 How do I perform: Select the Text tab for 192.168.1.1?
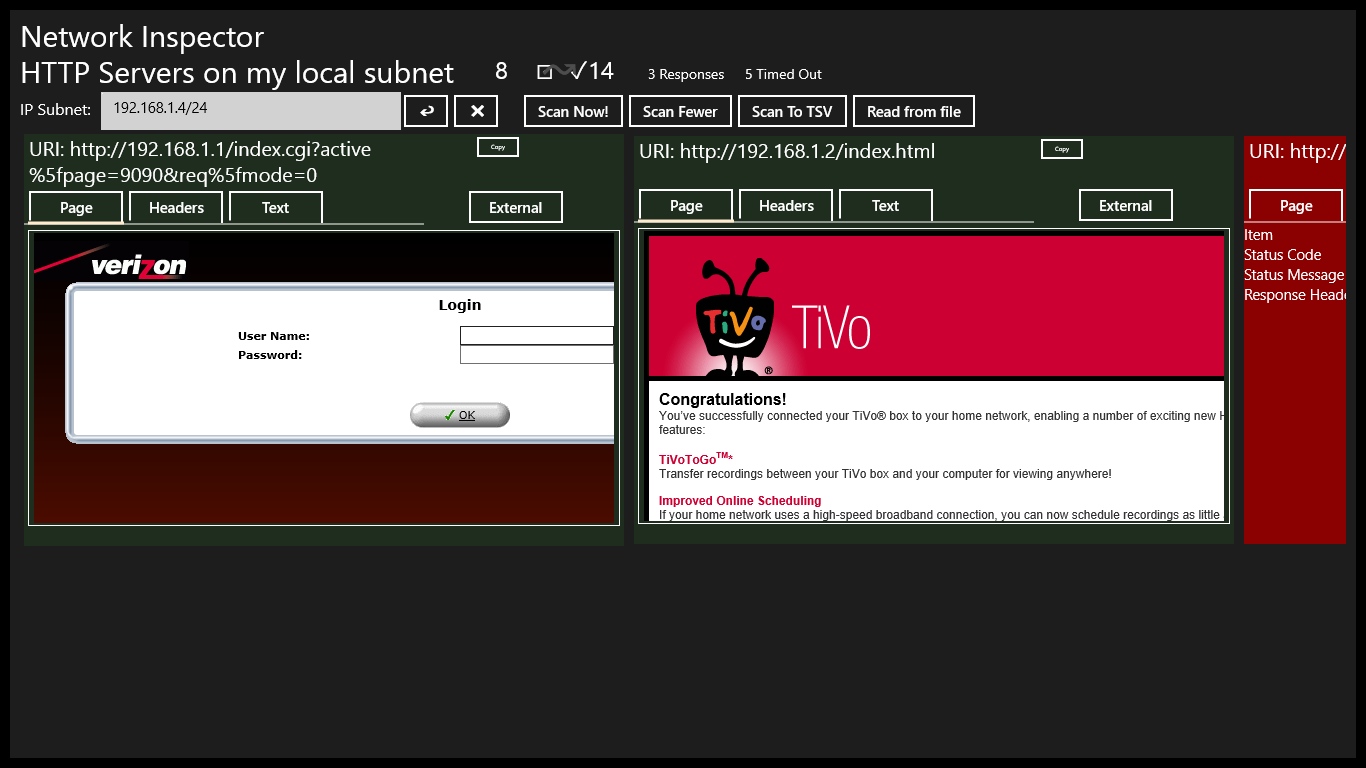point(276,208)
